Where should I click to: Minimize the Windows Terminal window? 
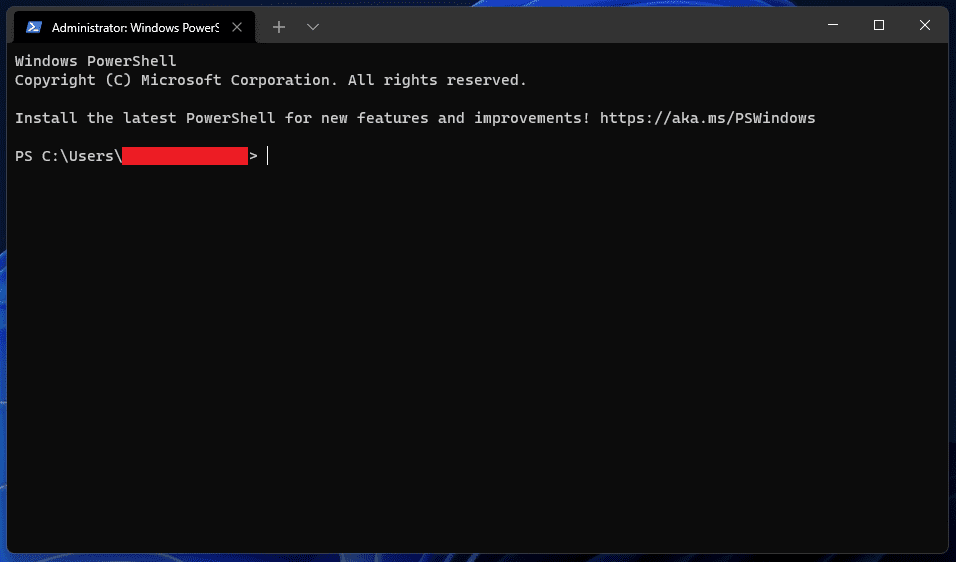(x=834, y=26)
